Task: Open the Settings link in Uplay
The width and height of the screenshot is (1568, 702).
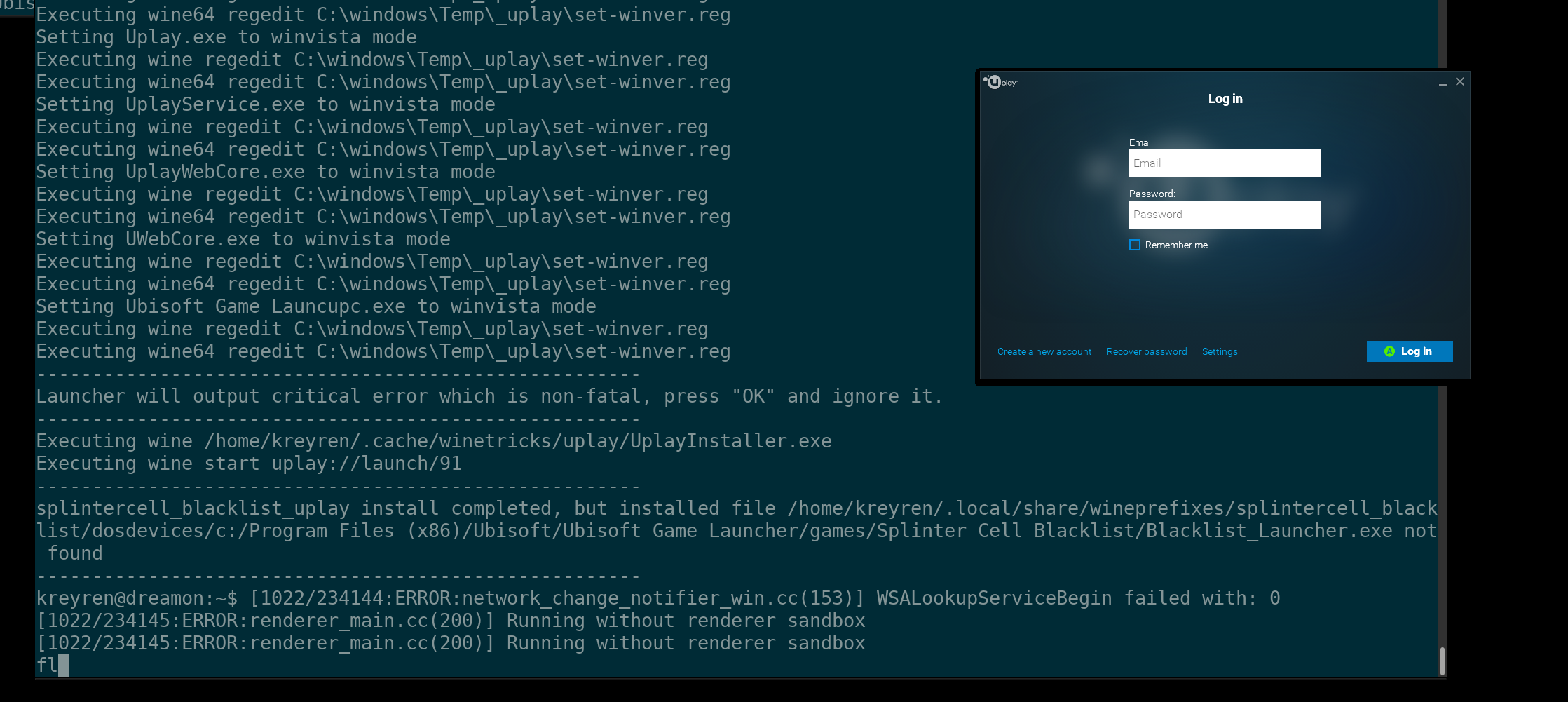Action: tap(1220, 351)
